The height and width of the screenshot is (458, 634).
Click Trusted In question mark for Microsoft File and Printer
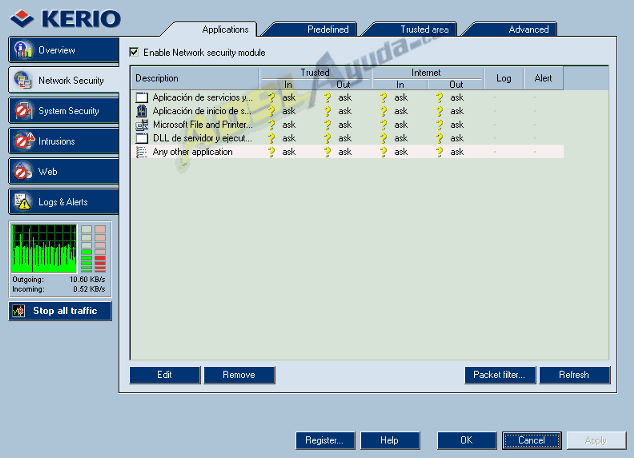coord(271,125)
